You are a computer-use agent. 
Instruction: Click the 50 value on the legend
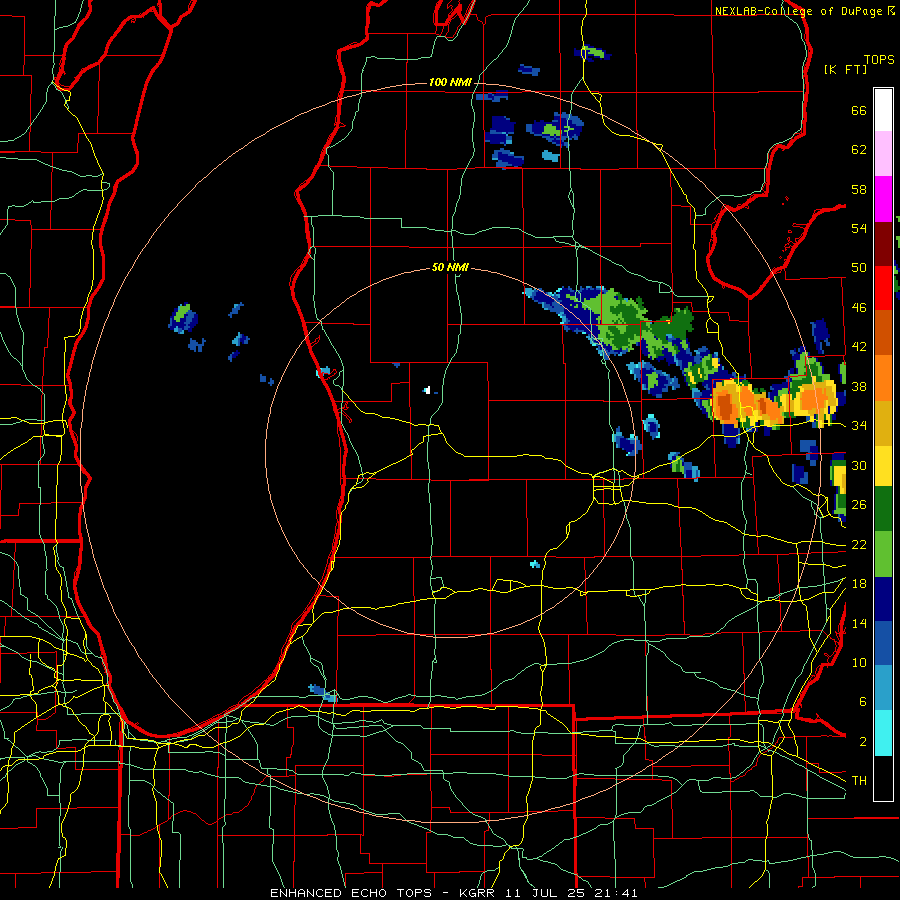point(859,268)
